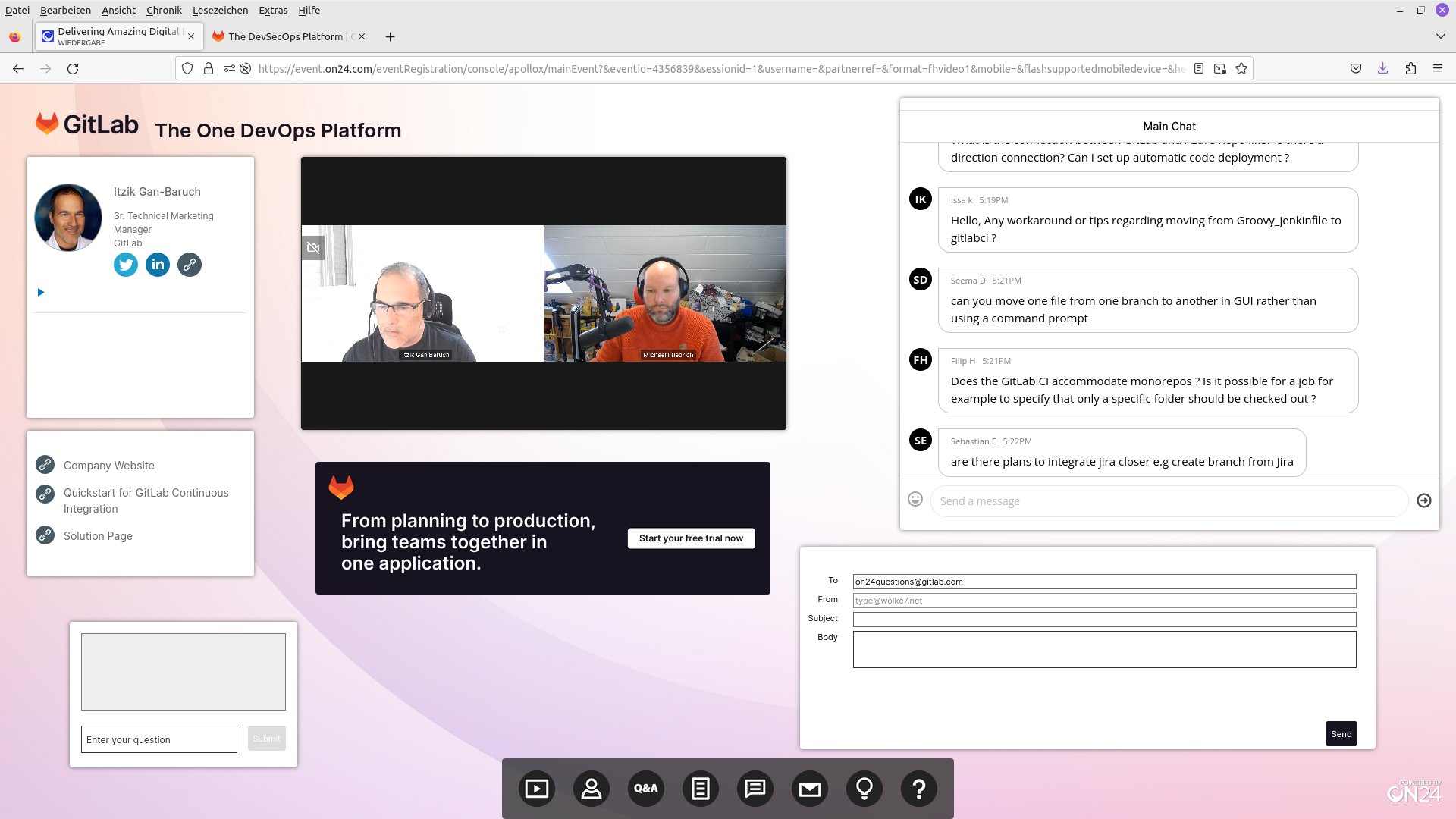Open Itzik Gan-Baruch's Twitter profile
This screenshot has height=819, width=1456.
[126, 265]
